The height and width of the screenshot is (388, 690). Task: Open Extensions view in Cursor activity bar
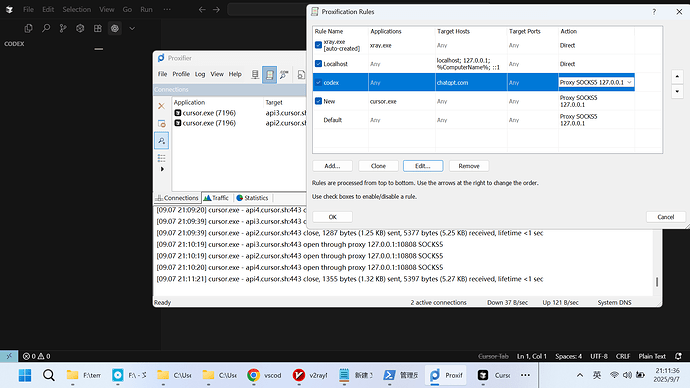pos(98,29)
